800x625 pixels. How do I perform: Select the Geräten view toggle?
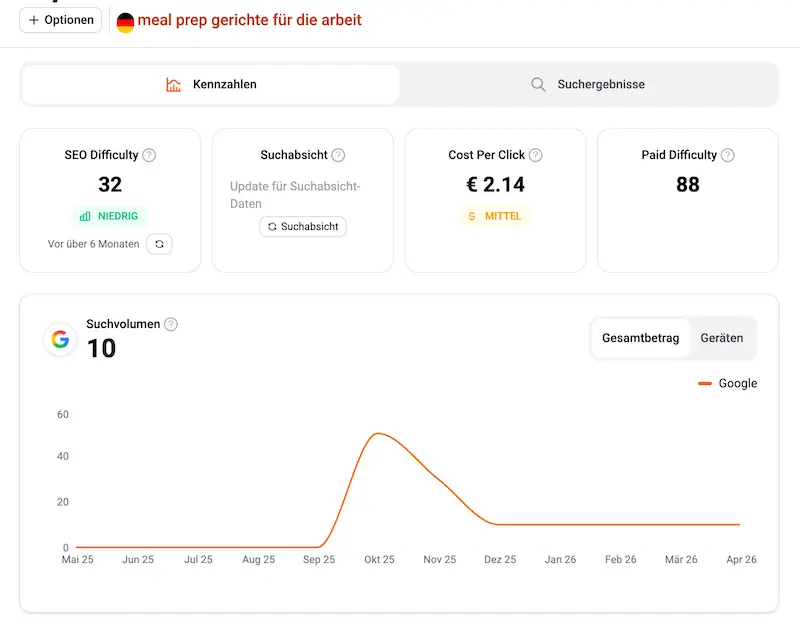click(721, 338)
